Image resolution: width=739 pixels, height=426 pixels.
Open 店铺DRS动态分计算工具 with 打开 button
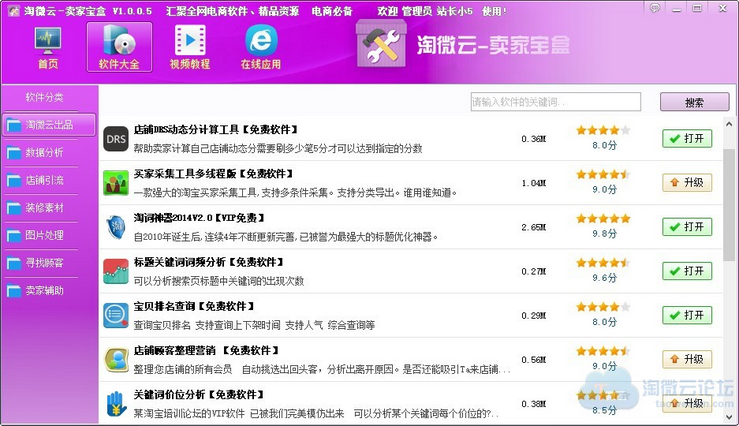pyautogui.click(x=687, y=139)
